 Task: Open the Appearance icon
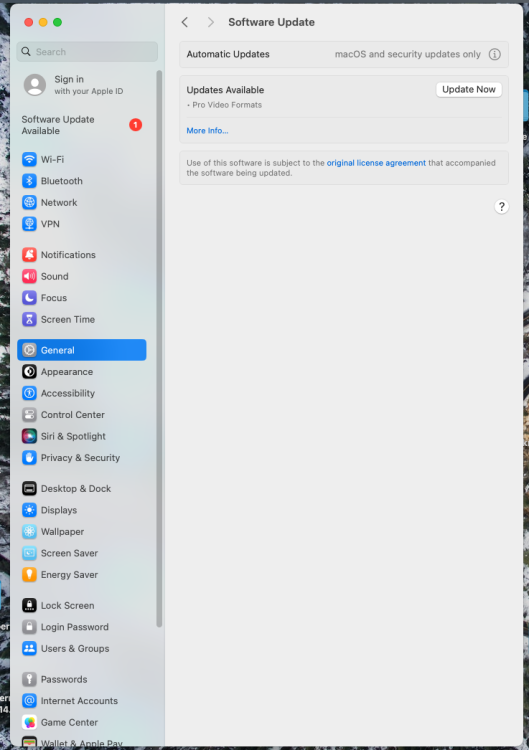29,372
